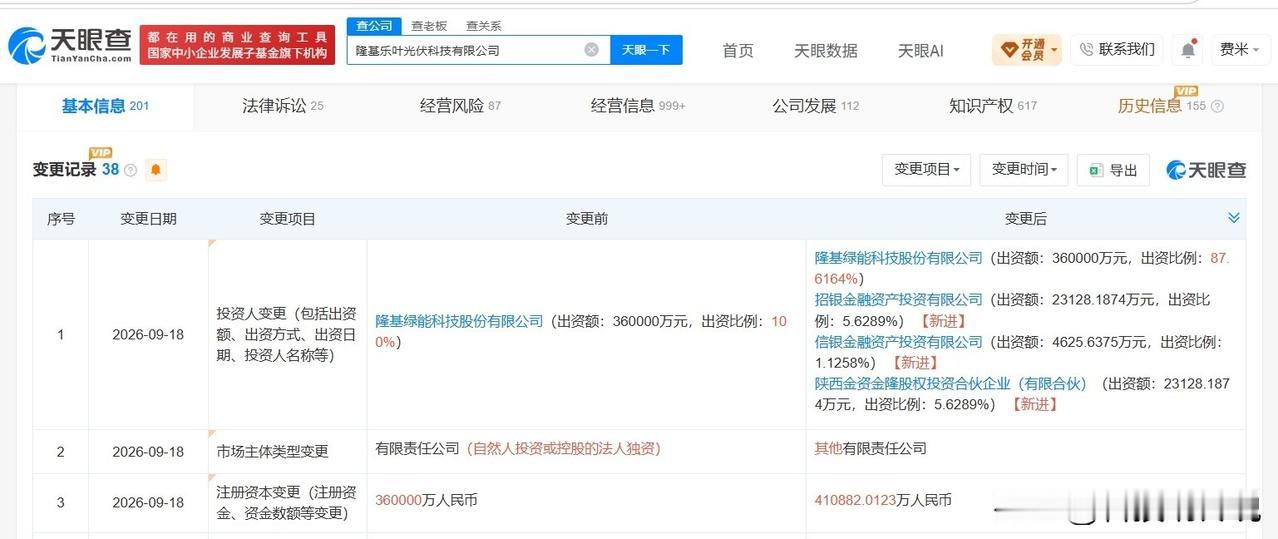
Task: Click the 变更记录 38 section title
Action: [x=76, y=170]
